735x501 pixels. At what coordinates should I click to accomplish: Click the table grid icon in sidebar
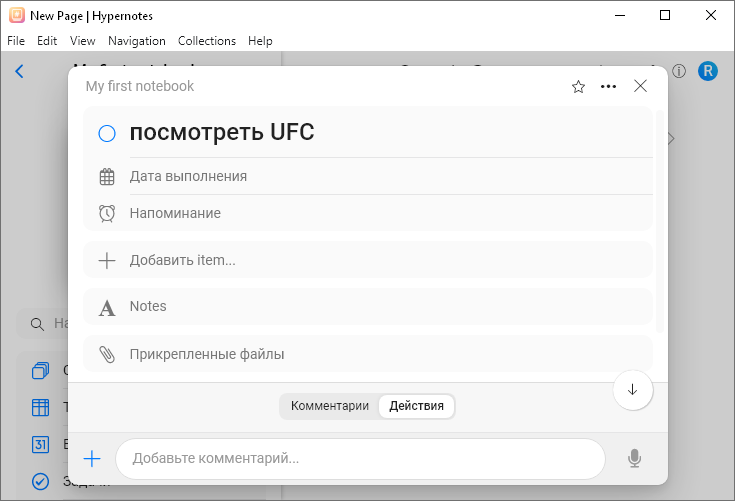click(x=40, y=407)
